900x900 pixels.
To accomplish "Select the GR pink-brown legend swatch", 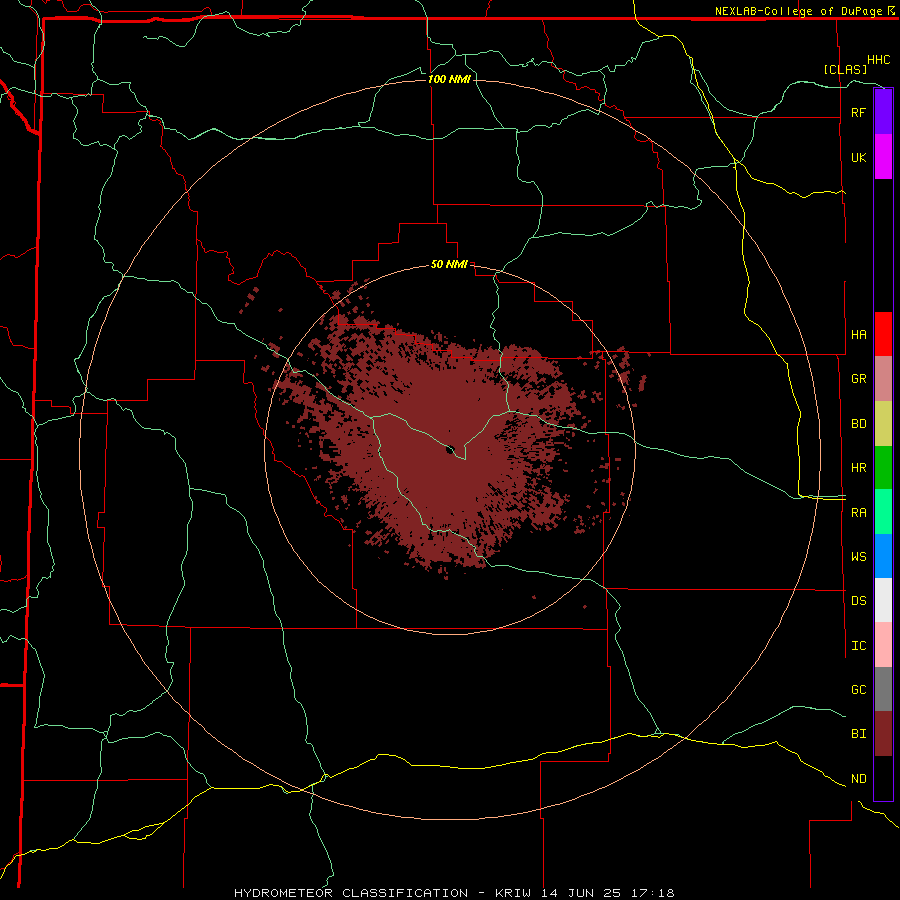I will point(883,379).
